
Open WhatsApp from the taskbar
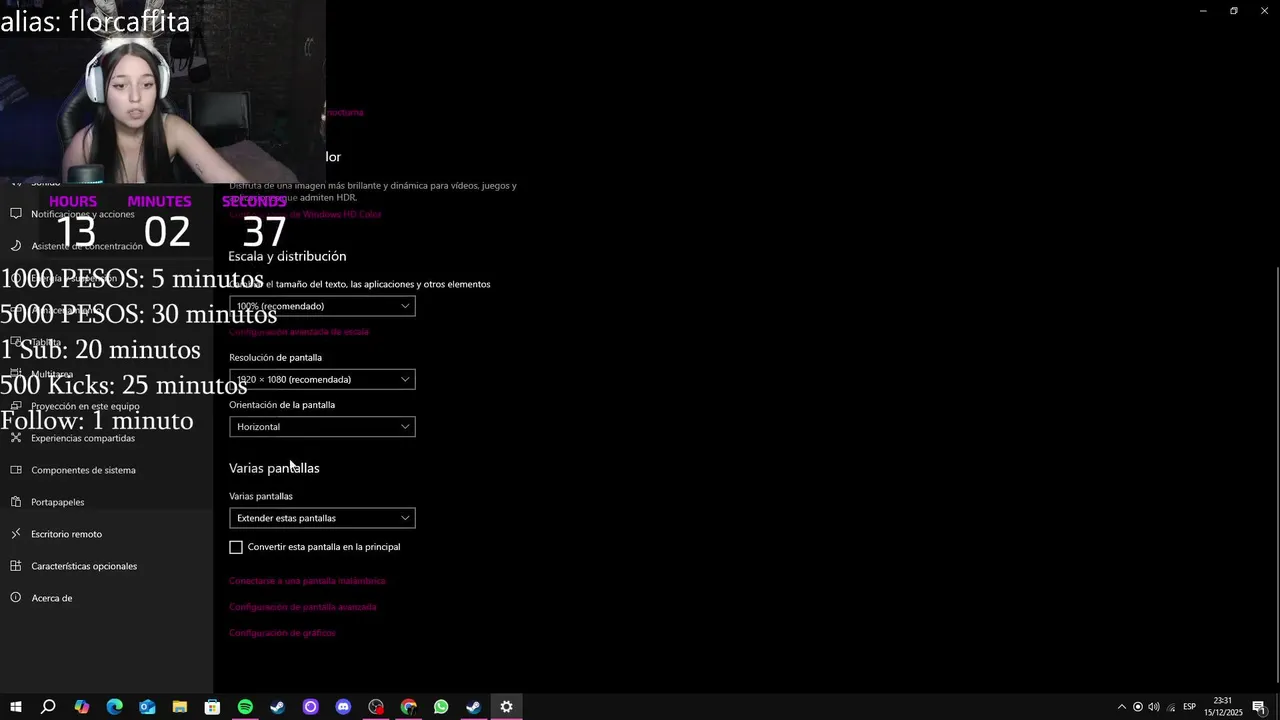[441, 707]
